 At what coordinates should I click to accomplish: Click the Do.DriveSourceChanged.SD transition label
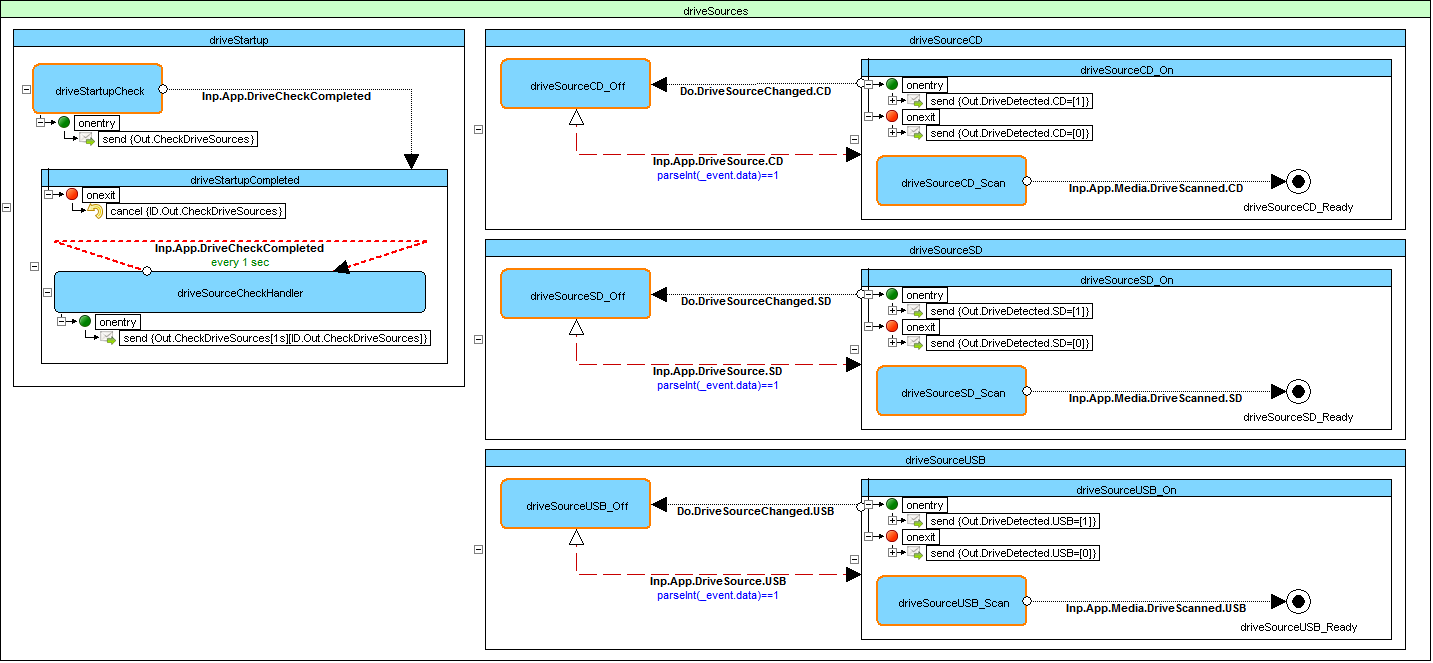(x=756, y=301)
